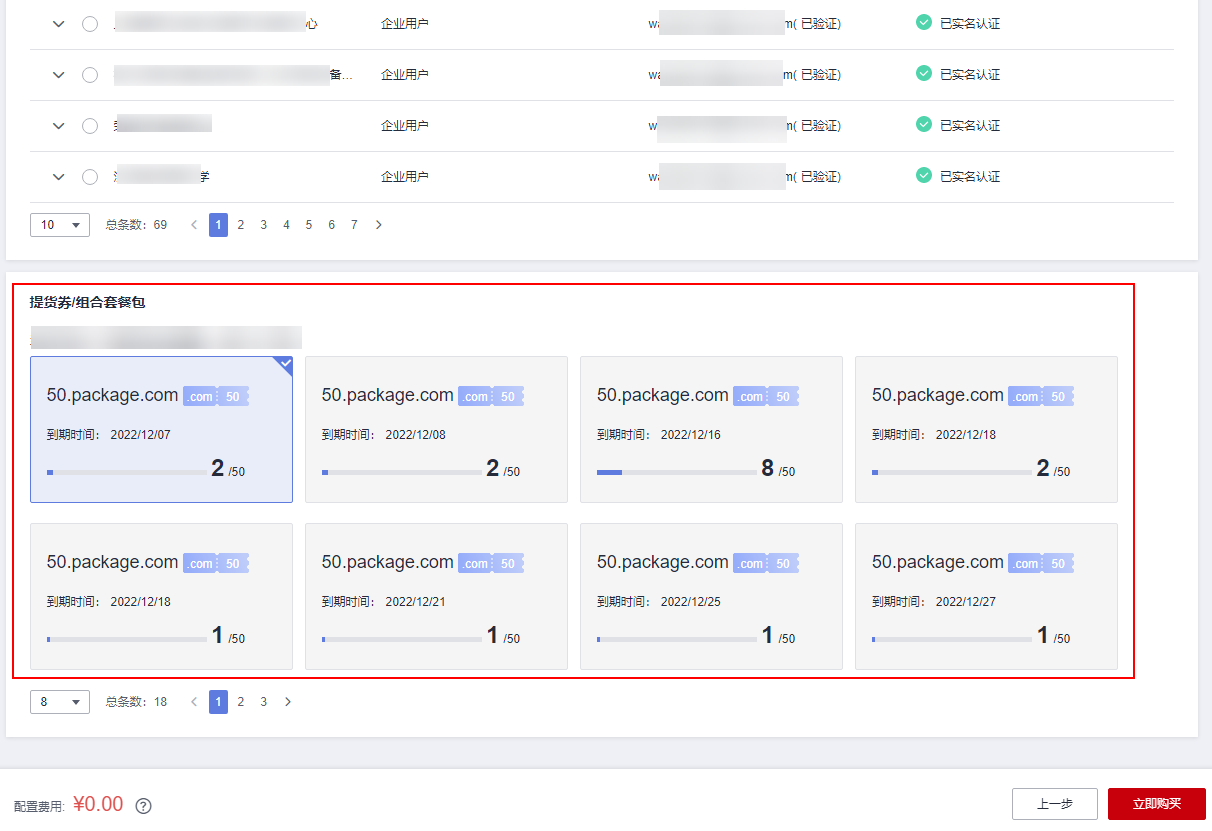Click green verified icon in the 心 row
The width and height of the screenshot is (1212, 831).
pyautogui.click(x=924, y=23)
